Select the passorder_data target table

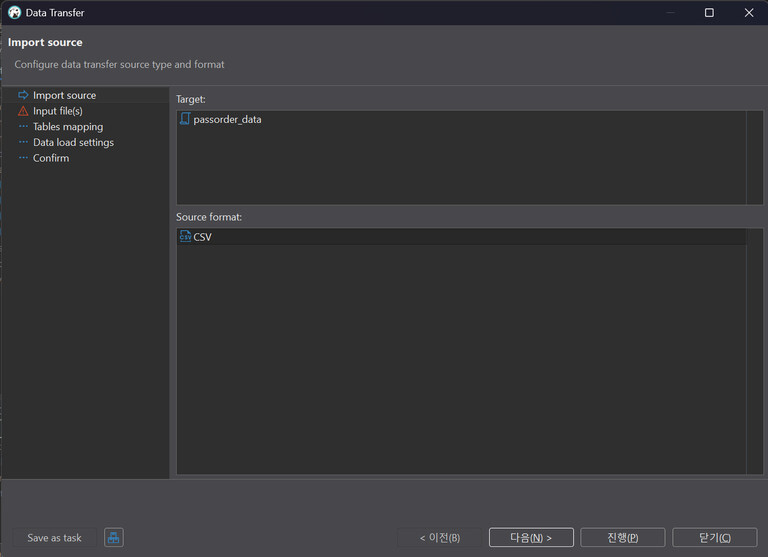[227, 120]
